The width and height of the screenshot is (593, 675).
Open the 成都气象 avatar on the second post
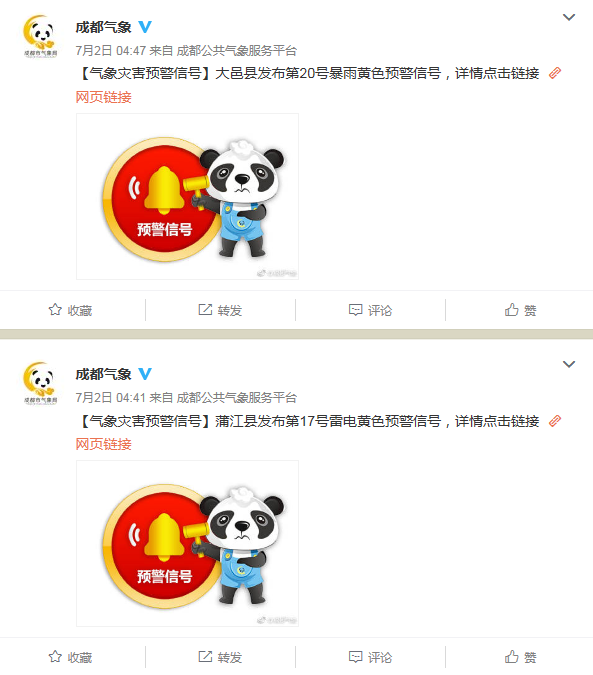point(40,383)
